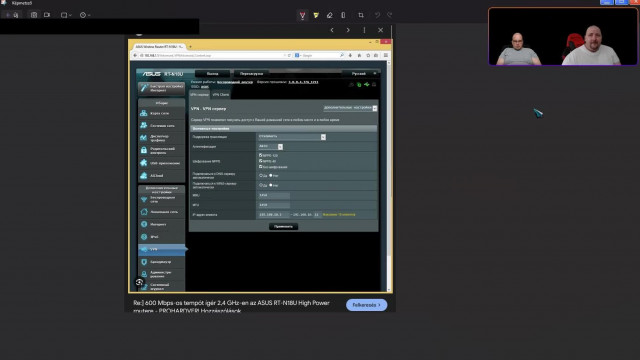Open the Русский language dropdown
This screenshot has width=640, height=360.
tap(360, 74)
